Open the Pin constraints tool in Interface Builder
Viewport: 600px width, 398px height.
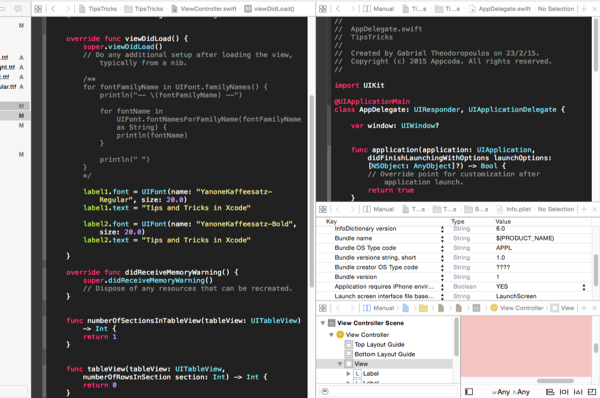564,392
